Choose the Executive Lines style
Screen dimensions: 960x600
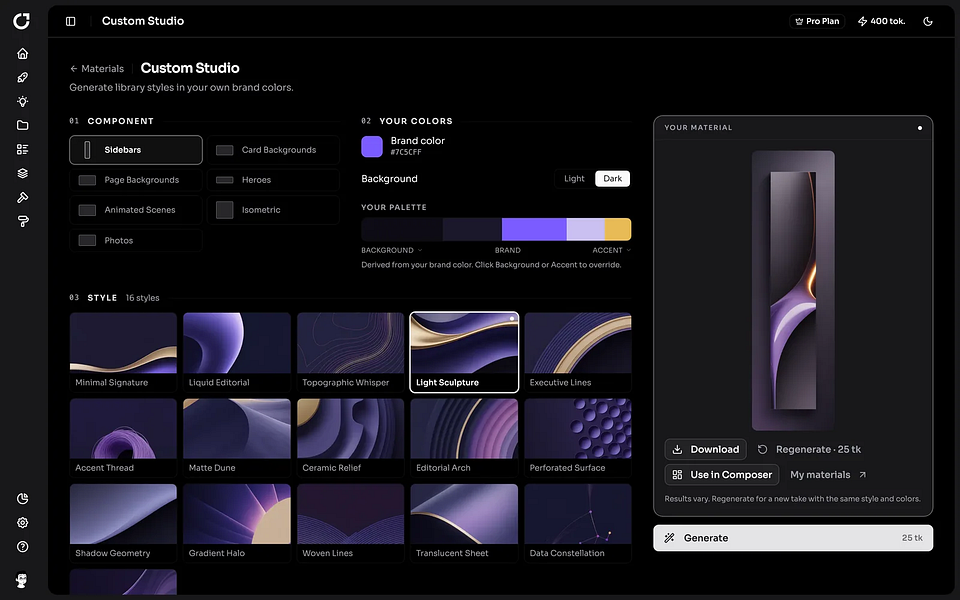click(577, 353)
